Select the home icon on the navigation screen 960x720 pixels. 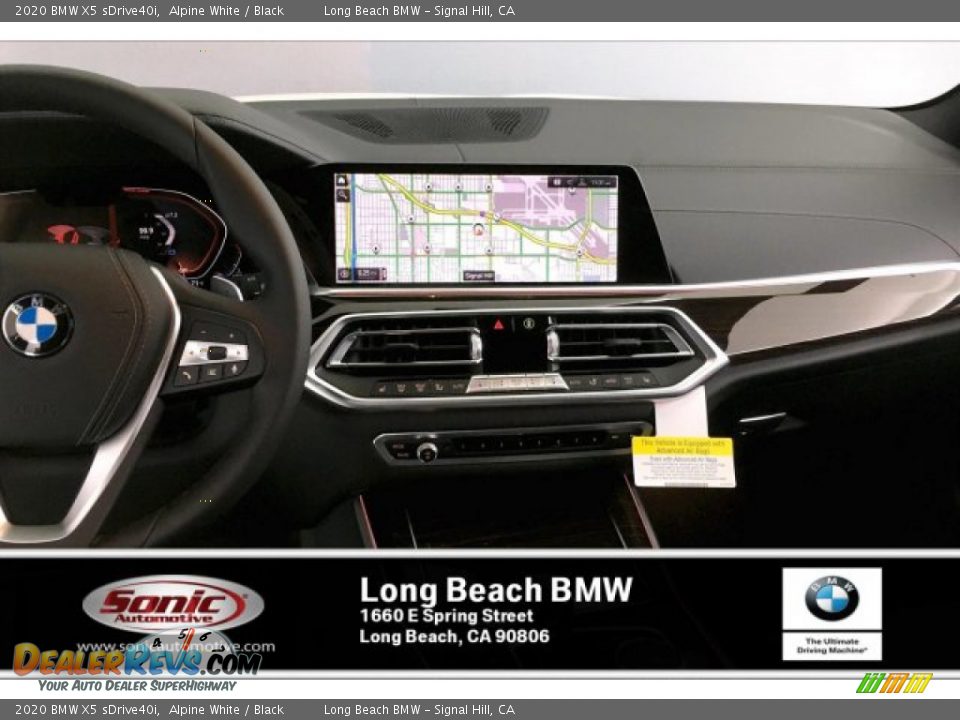[x=342, y=180]
